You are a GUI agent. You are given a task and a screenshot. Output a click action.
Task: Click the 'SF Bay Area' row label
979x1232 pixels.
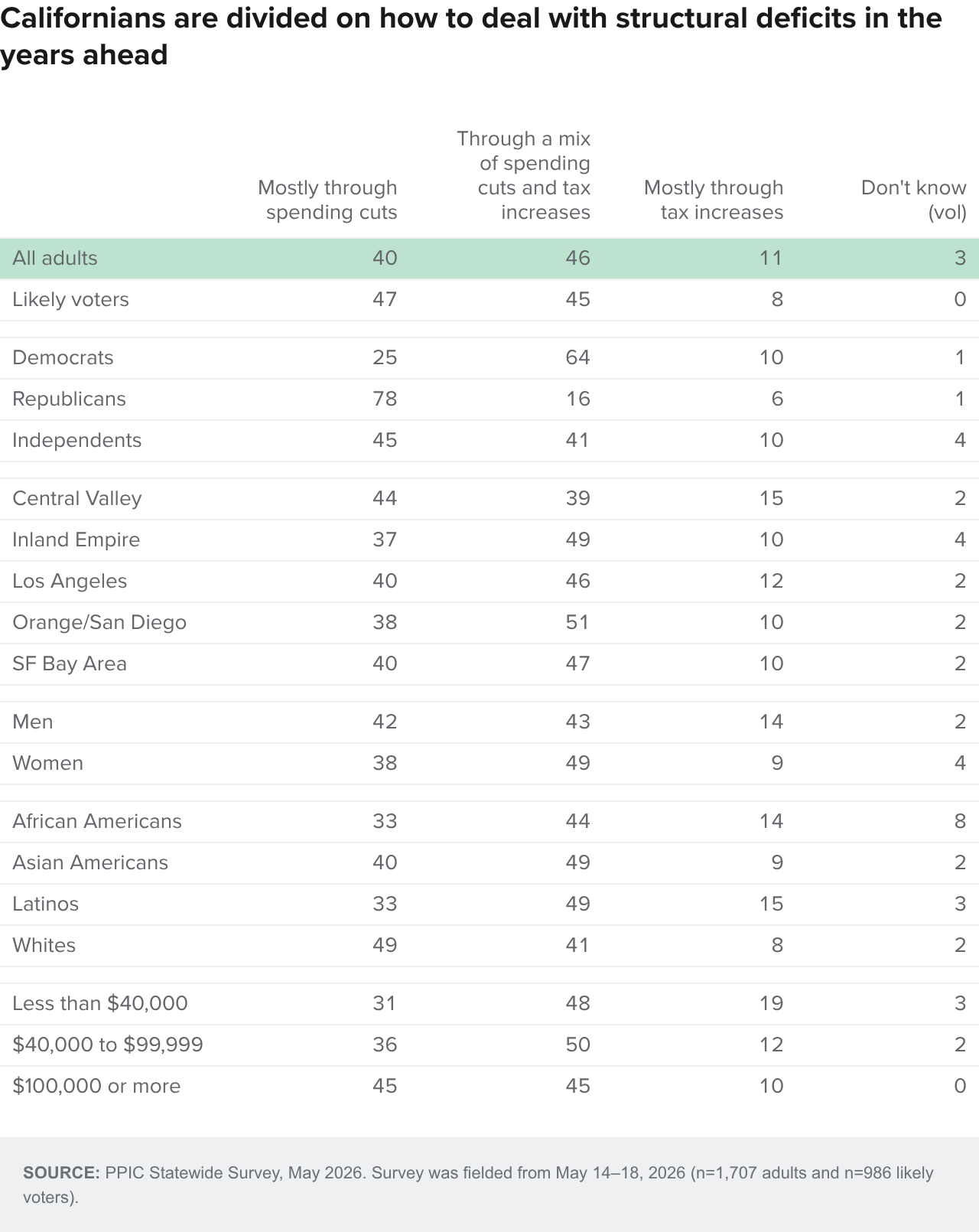coord(70,663)
